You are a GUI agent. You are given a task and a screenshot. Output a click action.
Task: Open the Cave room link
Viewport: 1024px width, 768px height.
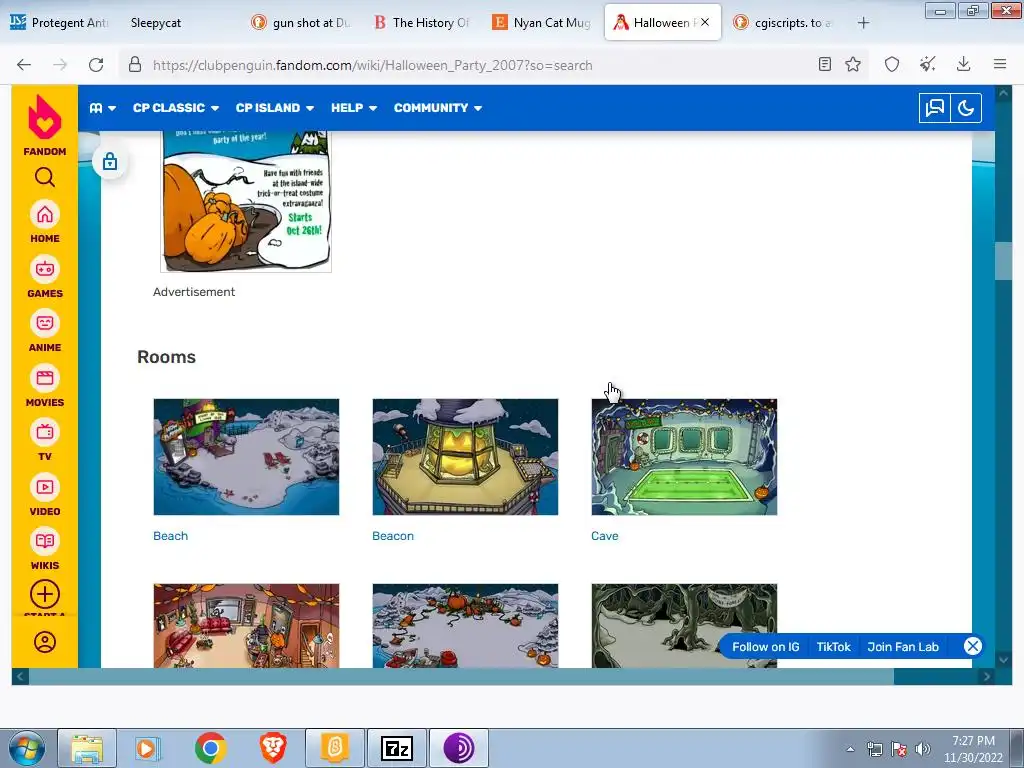[605, 536]
